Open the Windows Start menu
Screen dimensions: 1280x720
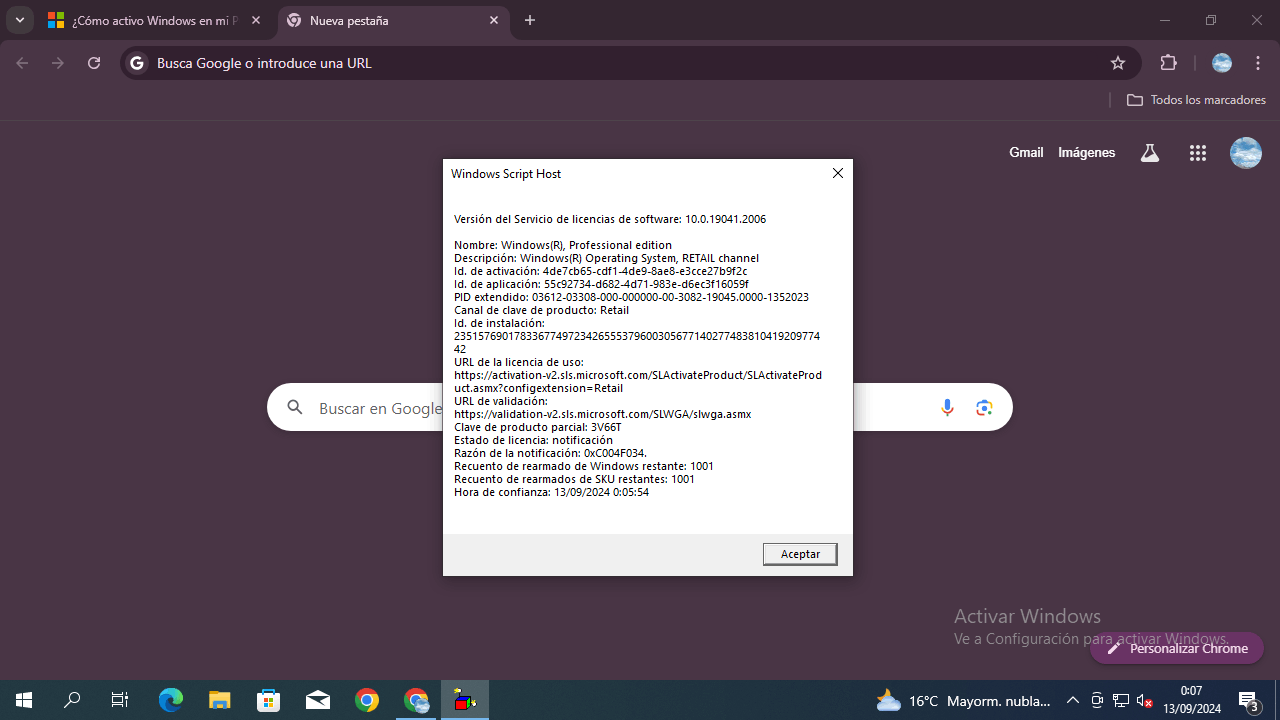tap(24, 700)
